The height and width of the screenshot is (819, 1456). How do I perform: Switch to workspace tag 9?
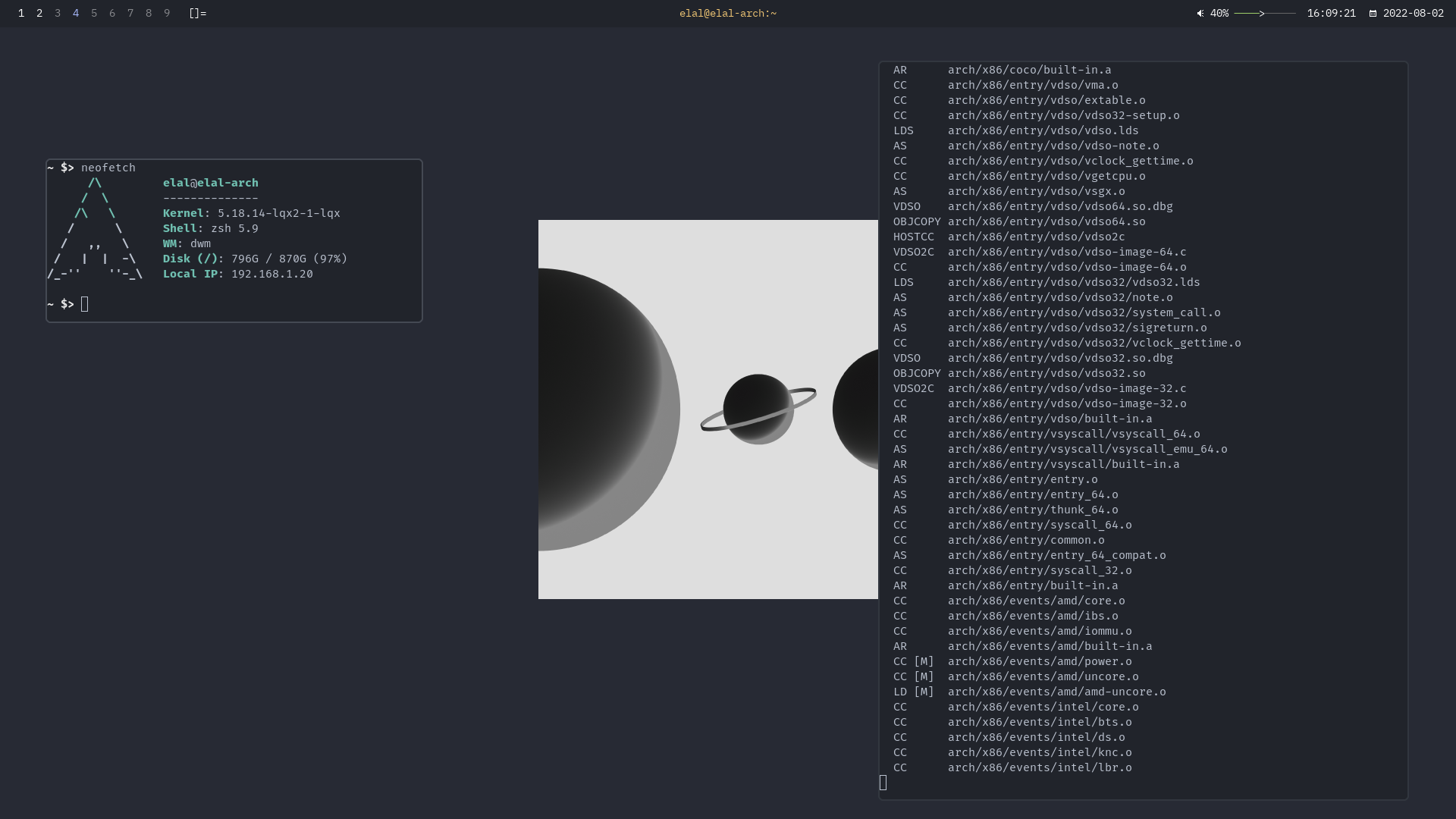[167, 14]
